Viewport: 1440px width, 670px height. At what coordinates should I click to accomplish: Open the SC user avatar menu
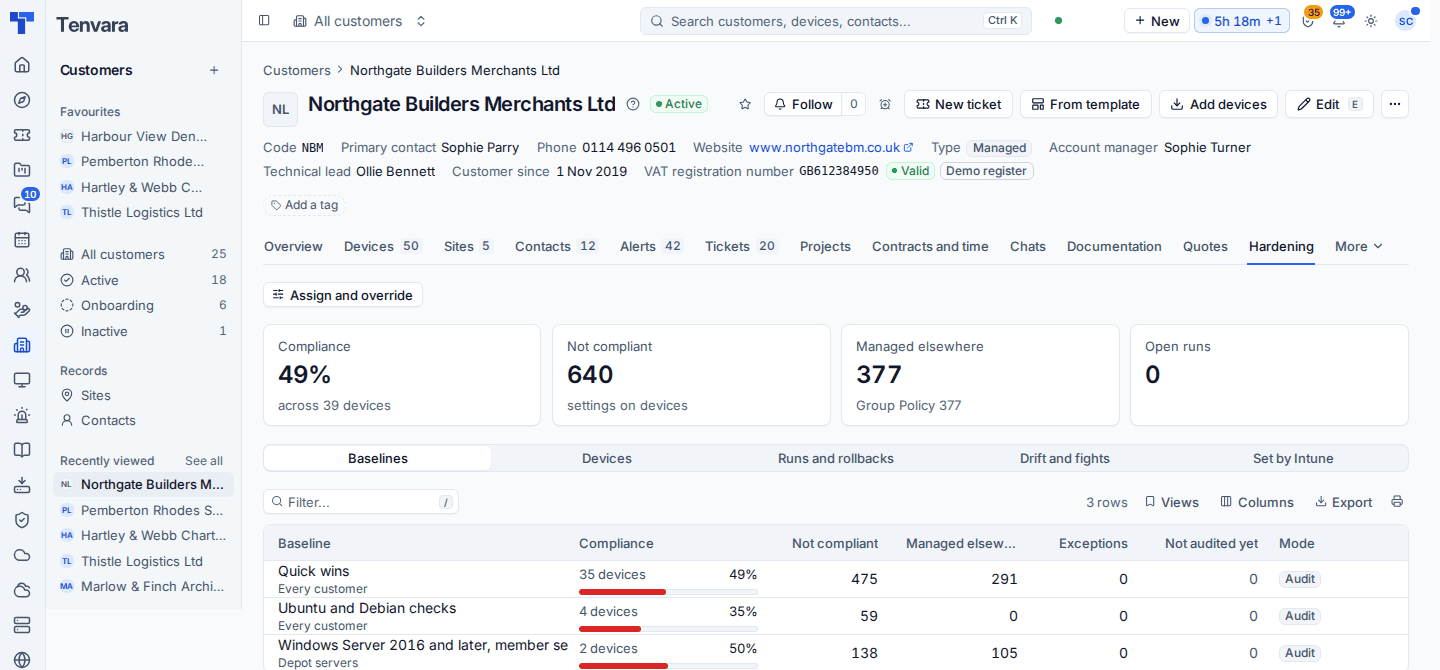pos(1406,21)
